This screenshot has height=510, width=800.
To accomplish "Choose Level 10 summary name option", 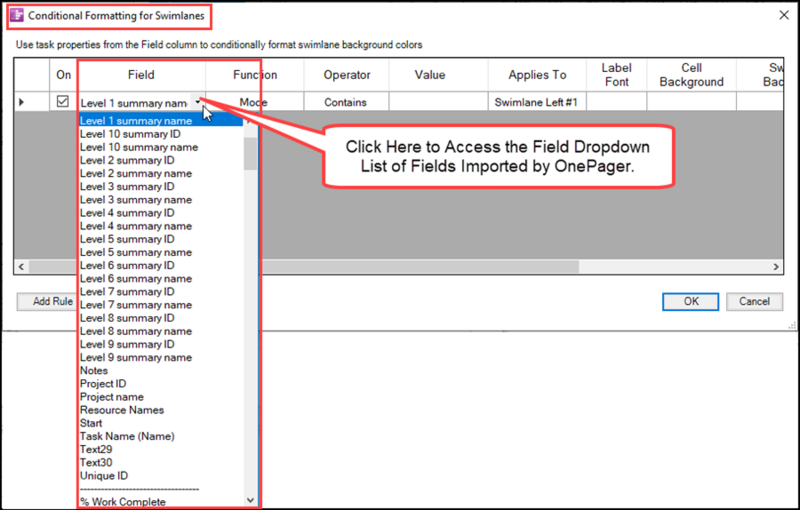I will point(139,147).
